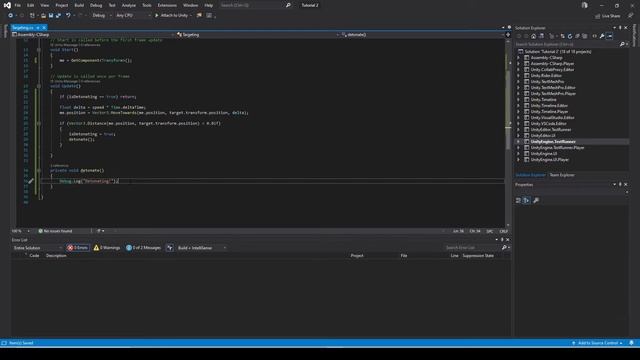
Task: Click the Properties panel Property Pages wrench icon
Action: click(536, 200)
